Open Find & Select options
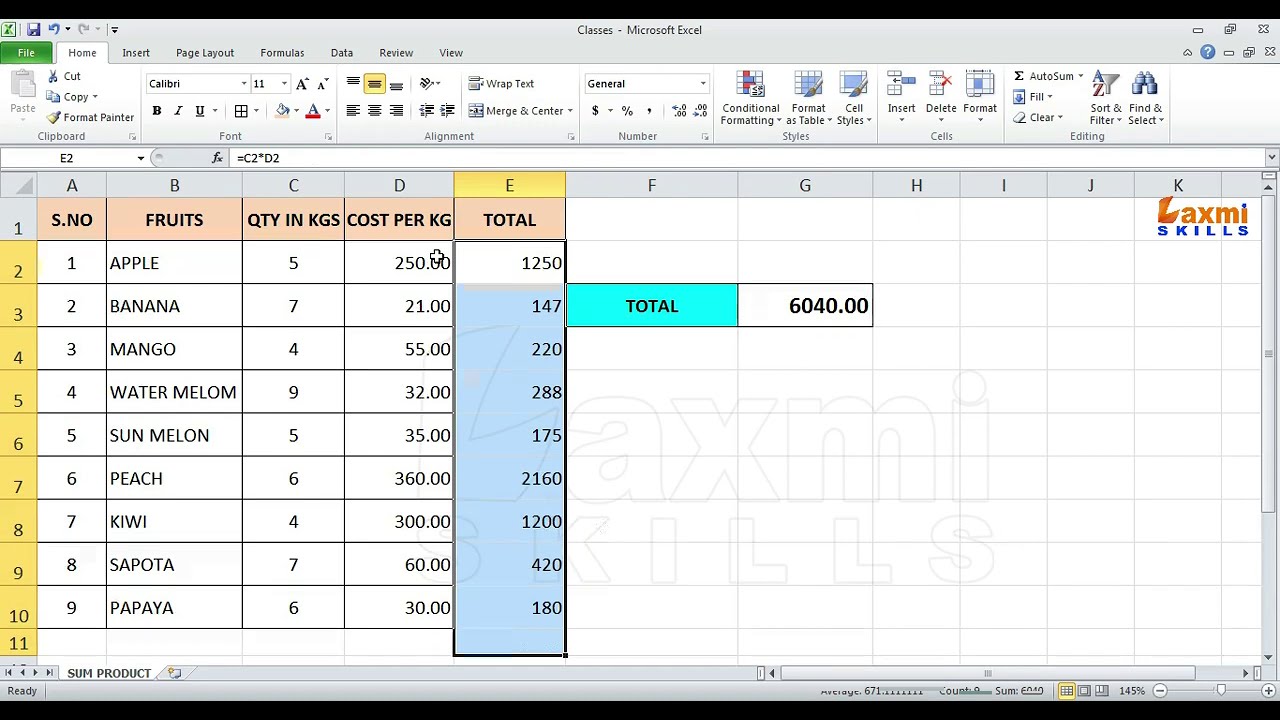The image size is (1280, 720). tap(1146, 98)
